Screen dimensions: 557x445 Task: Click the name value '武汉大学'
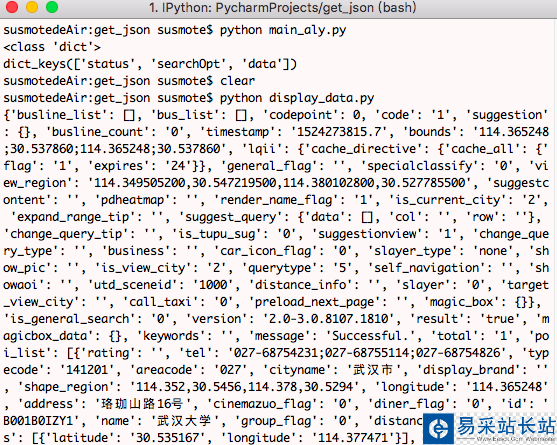[184, 421]
